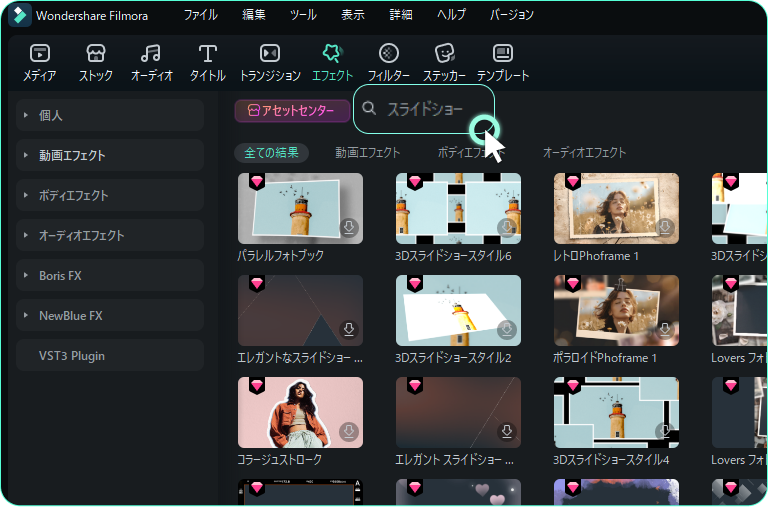The height and width of the screenshot is (507, 768).
Task: Select the エレガントなスライドショー thumbnail
Action: click(x=300, y=311)
